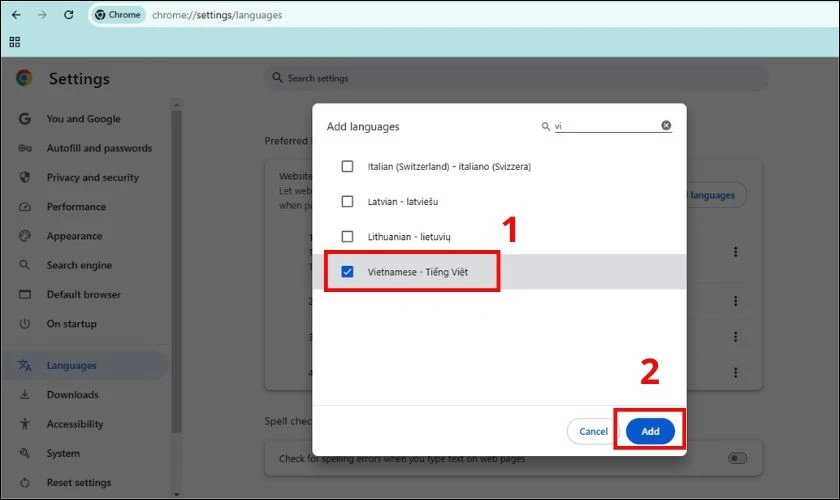Reload the page with refresh icon
The image size is (840, 500).
69,15
